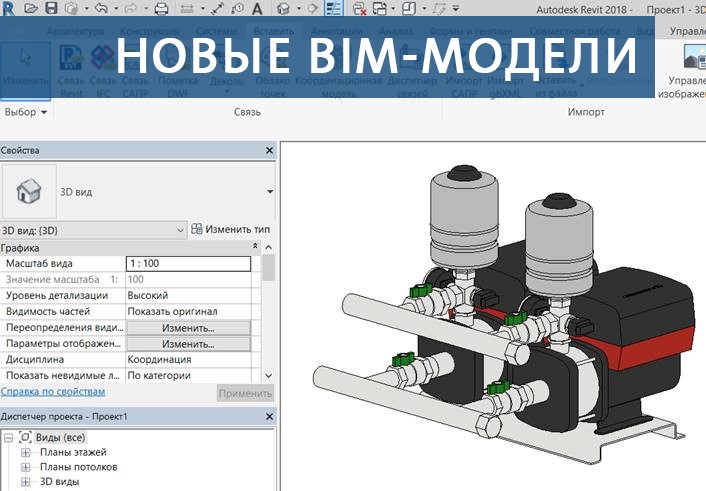Click the Undo arrow icon
Viewport: 706px width, 491px height.
click(101, 8)
